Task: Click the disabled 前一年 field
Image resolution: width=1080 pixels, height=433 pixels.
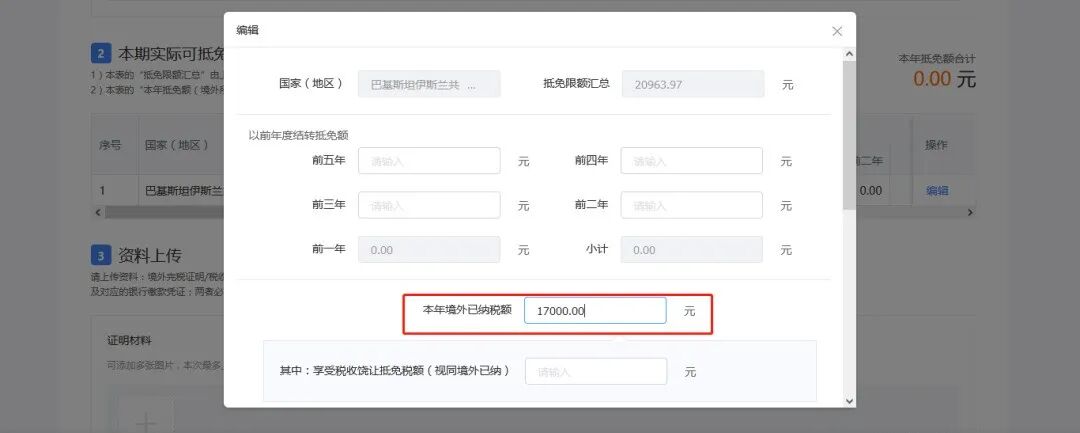Action: tap(429, 249)
